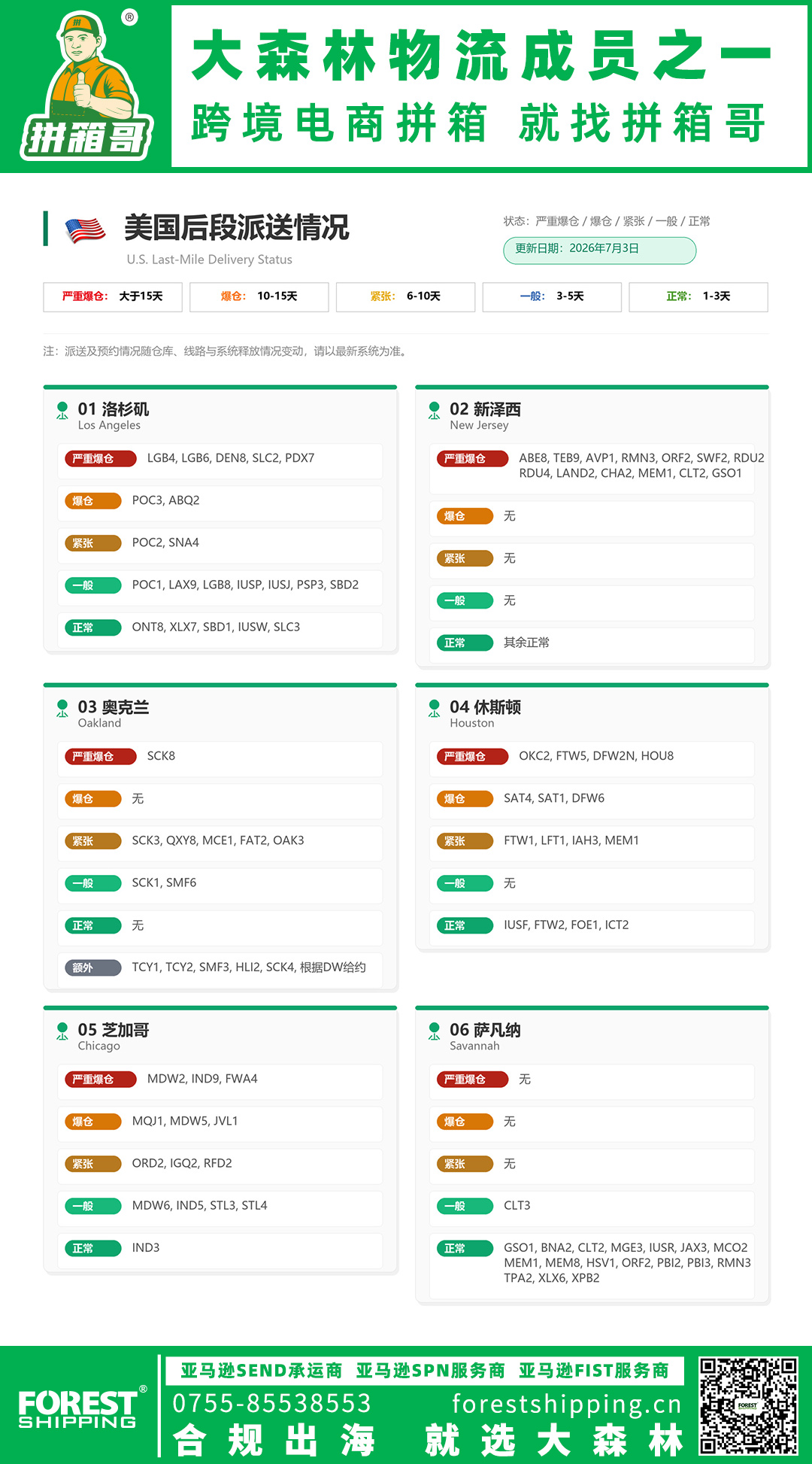The height and width of the screenshot is (1464, 812).
Task: Click the US flag icon
Action: point(85,229)
